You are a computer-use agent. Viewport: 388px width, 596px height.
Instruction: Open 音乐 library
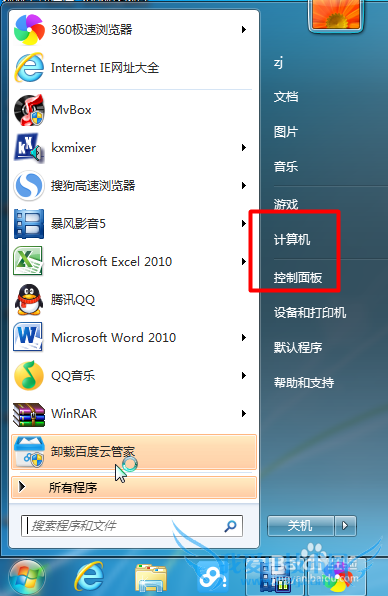click(286, 166)
